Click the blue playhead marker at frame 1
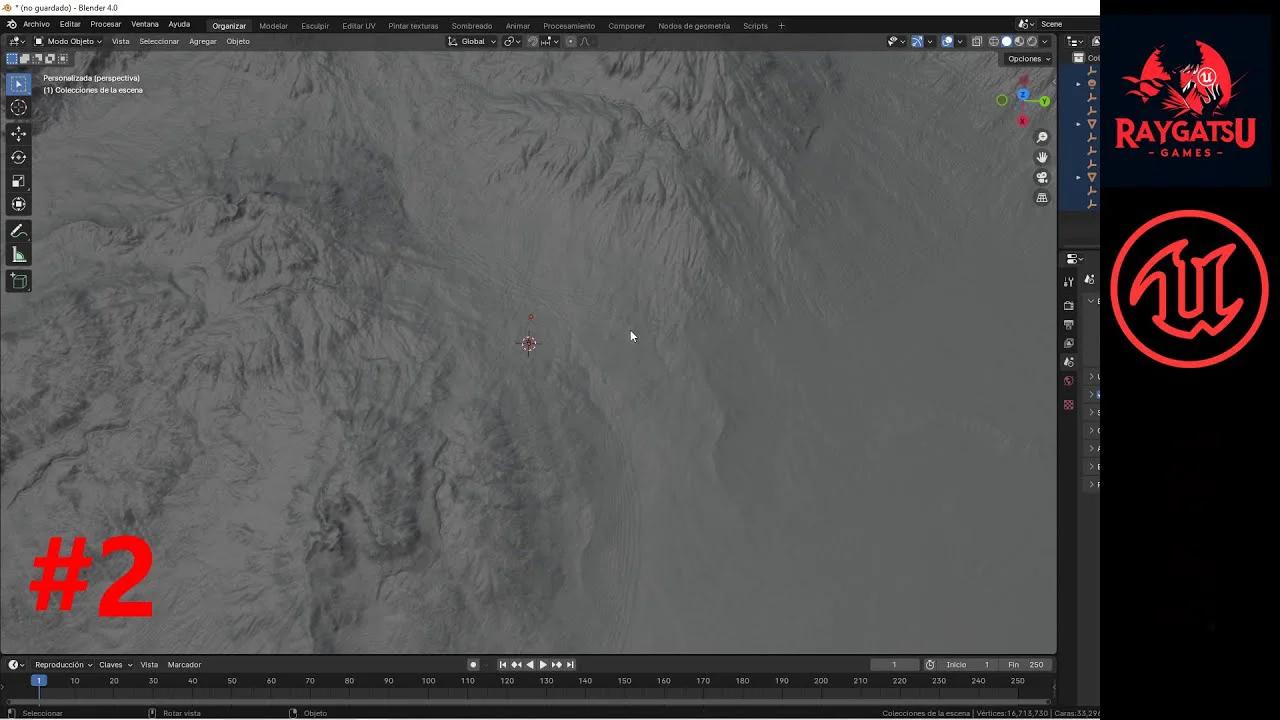 pos(39,681)
